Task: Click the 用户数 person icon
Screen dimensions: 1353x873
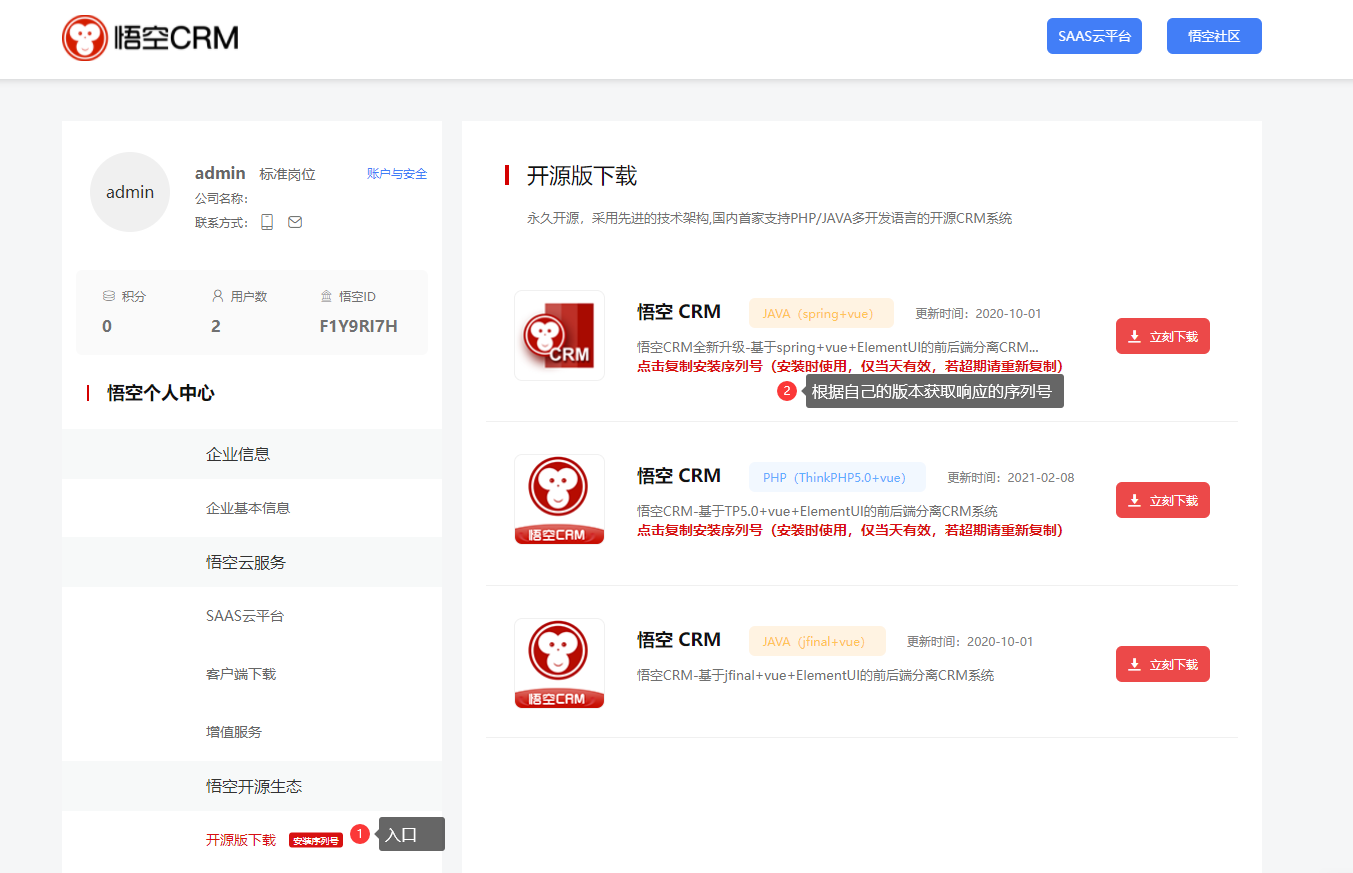Action: click(218, 296)
